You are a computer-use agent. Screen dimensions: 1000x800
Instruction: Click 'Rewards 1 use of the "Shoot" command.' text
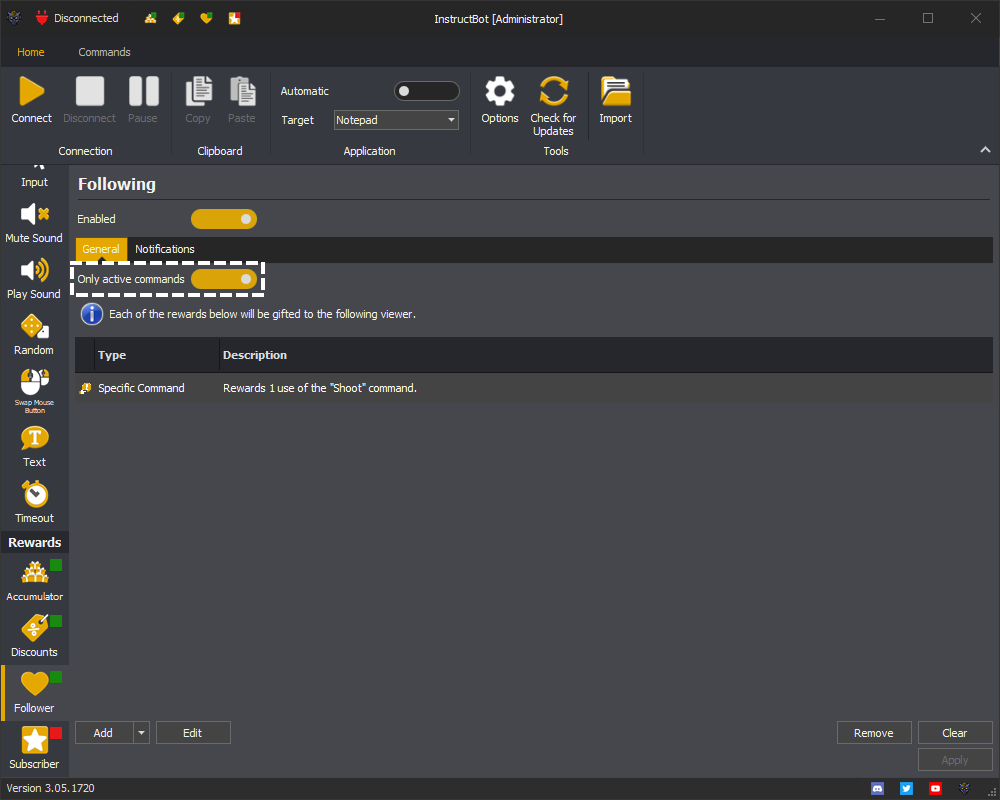click(320, 388)
